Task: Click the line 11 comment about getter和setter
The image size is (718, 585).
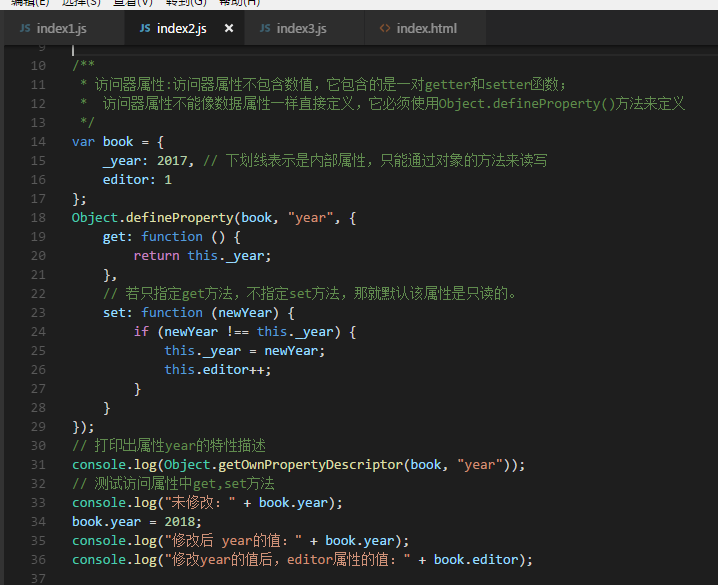Action: coord(323,85)
